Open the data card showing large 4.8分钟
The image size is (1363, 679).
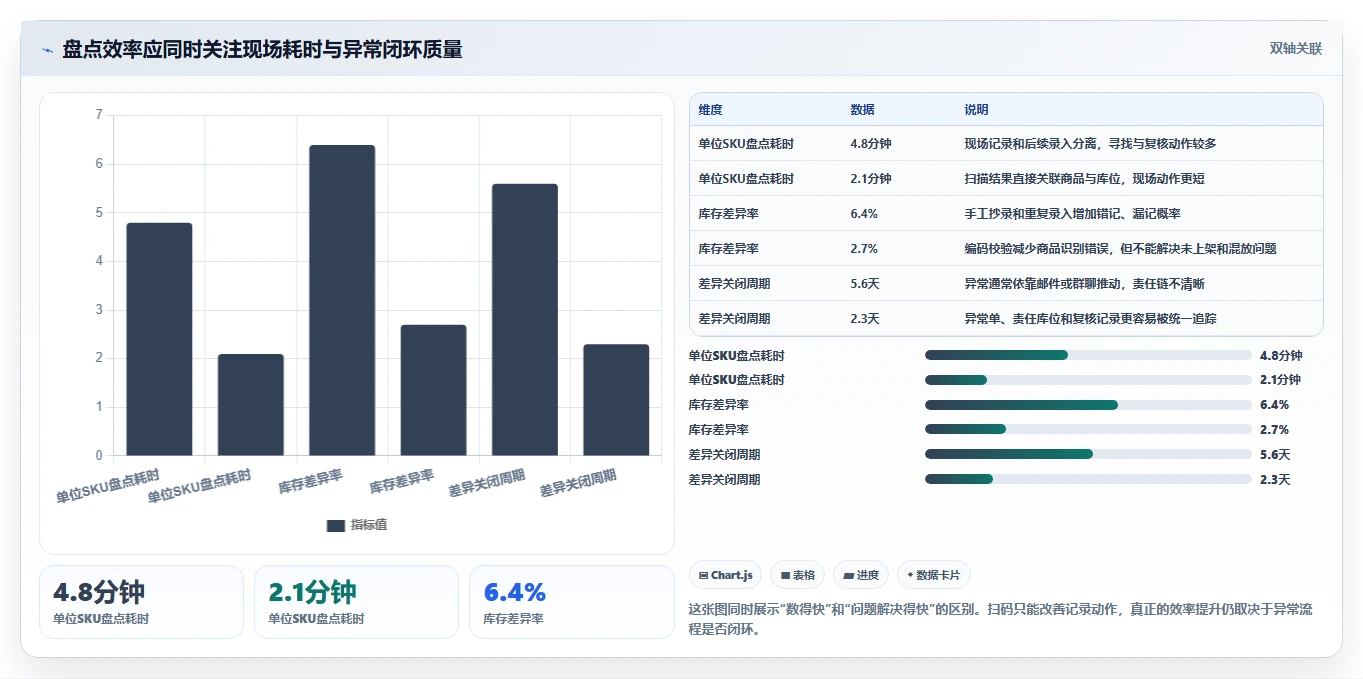click(141, 602)
